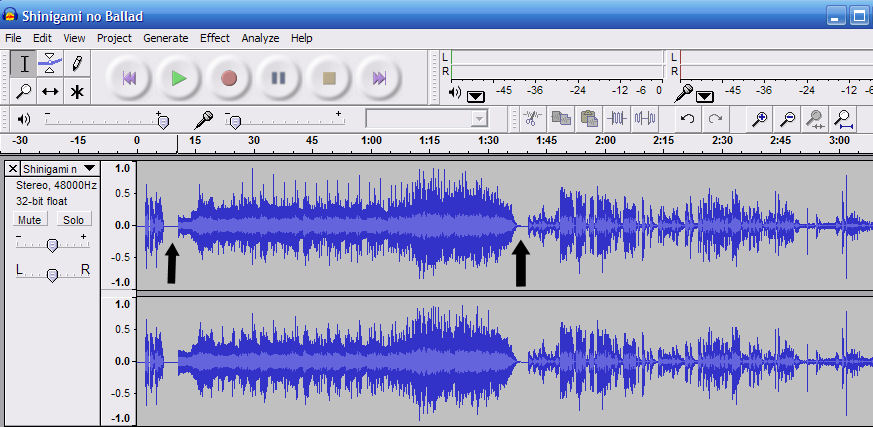Select the Time Shift tool
Screen dimensions: 873x427
[x=50, y=91]
